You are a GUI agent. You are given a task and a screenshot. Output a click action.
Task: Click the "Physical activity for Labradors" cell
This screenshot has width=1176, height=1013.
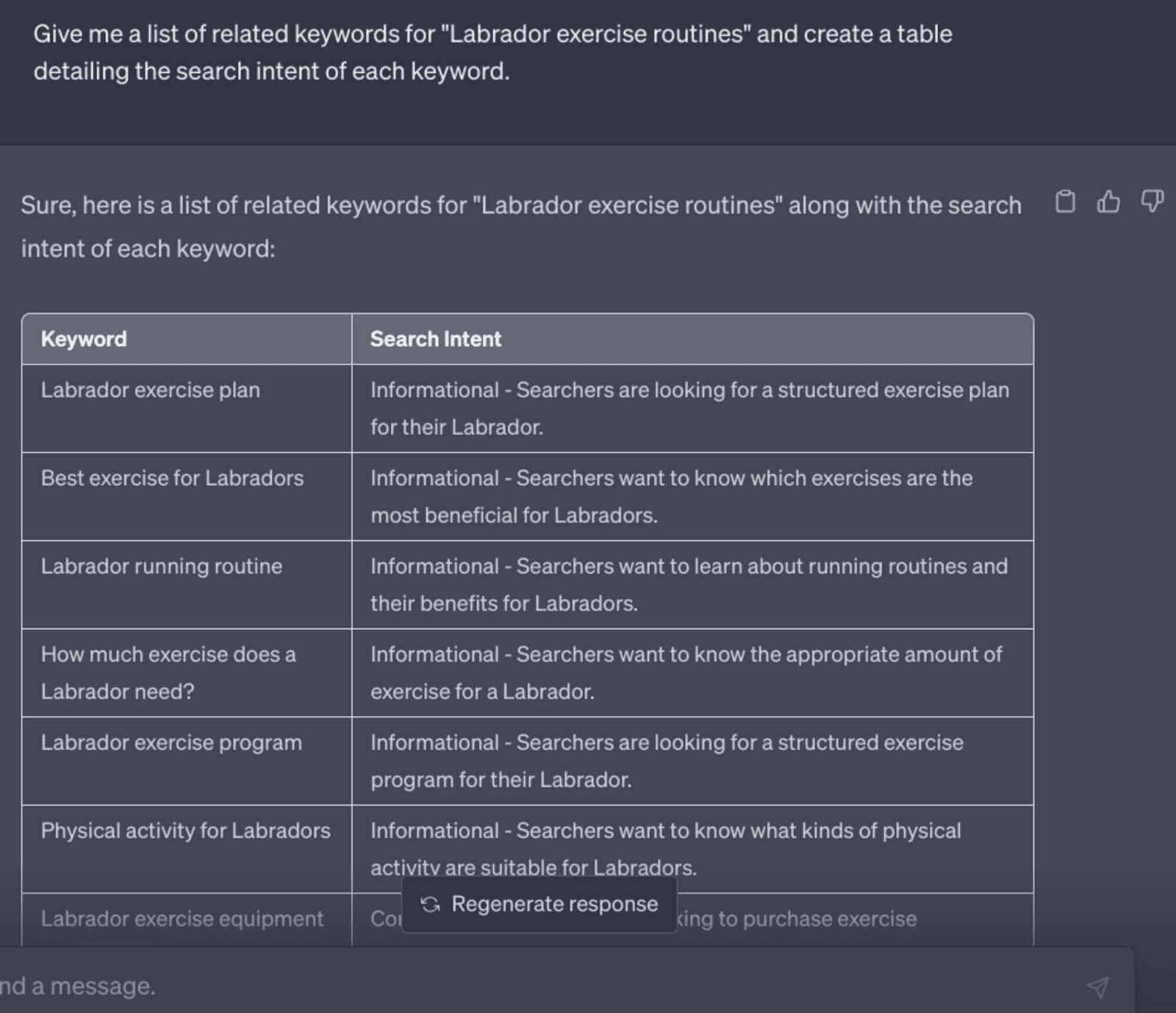[186, 831]
